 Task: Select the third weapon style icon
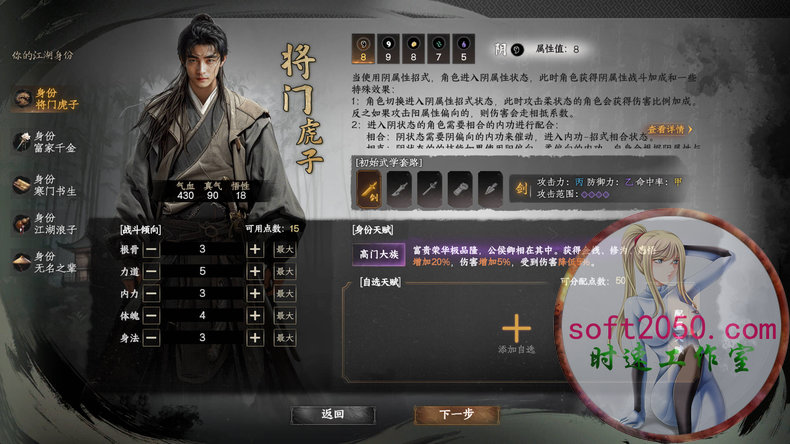pos(430,189)
